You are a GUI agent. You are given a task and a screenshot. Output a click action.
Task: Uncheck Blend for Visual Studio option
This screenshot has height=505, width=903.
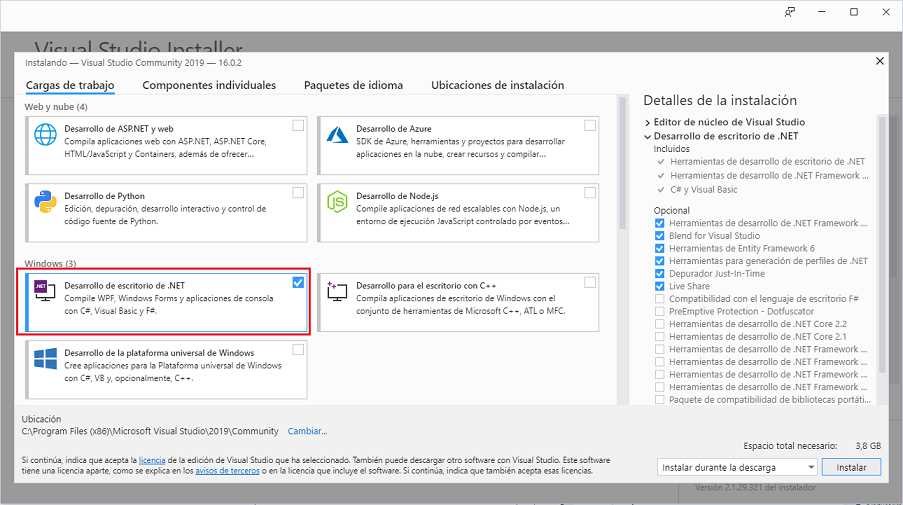pos(659,236)
